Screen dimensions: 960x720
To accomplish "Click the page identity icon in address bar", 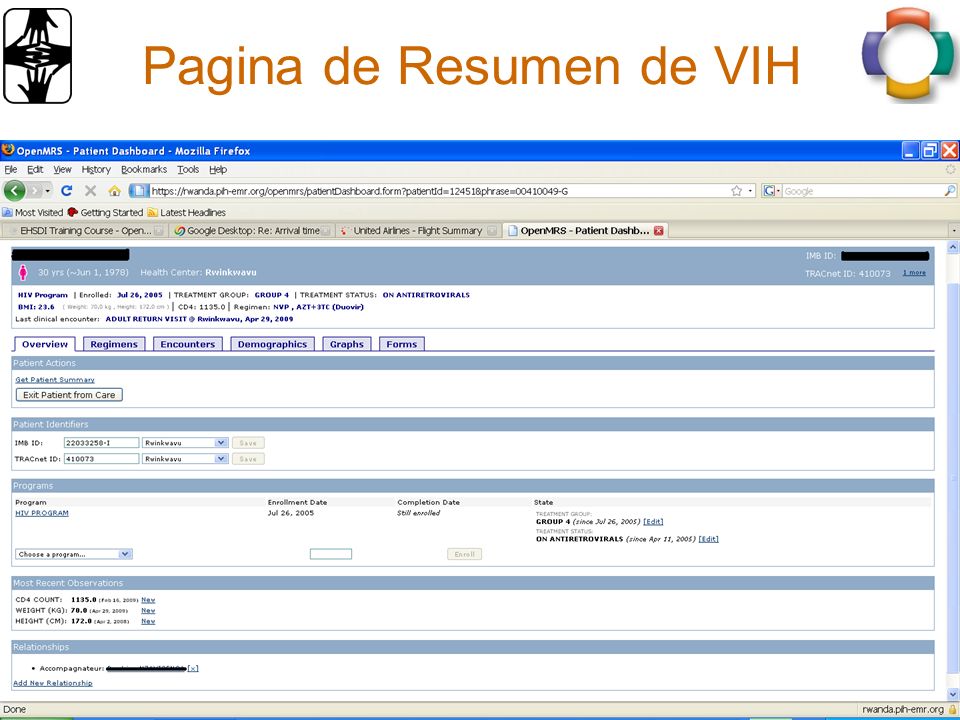I will tap(139, 191).
